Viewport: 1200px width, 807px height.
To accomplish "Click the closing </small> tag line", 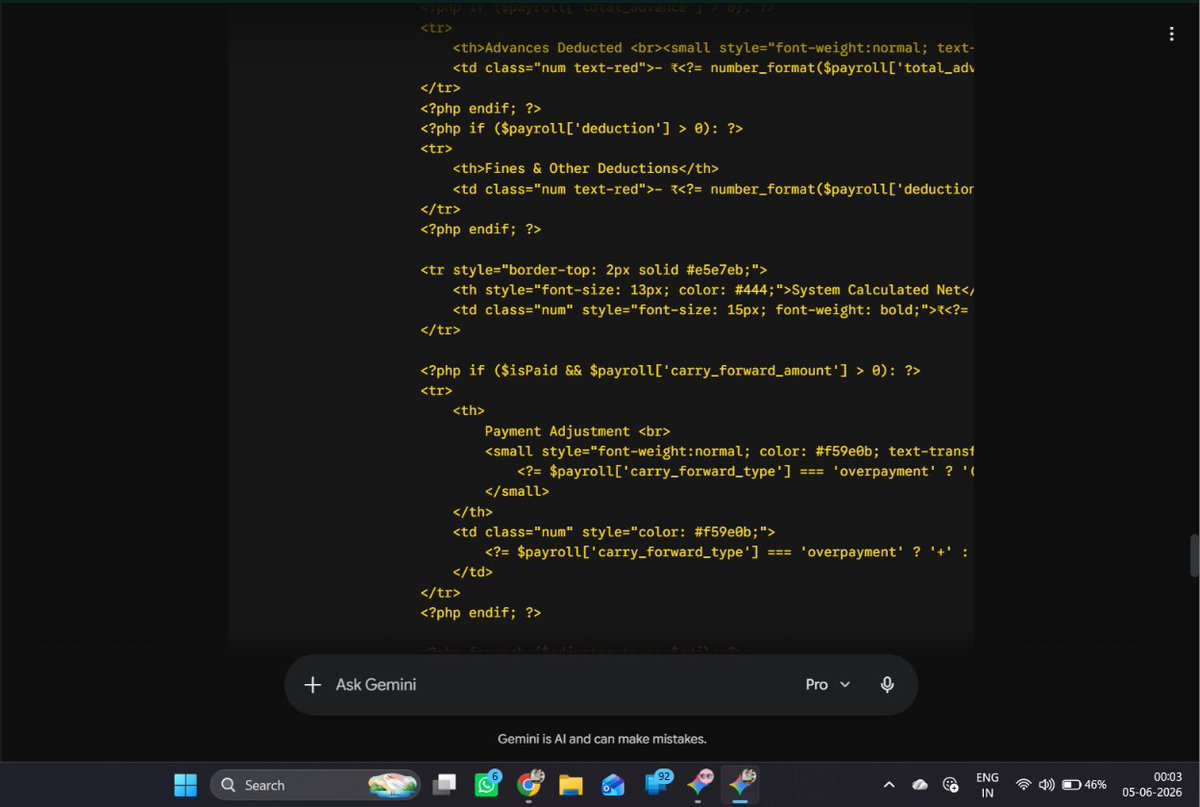I will point(517,491).
